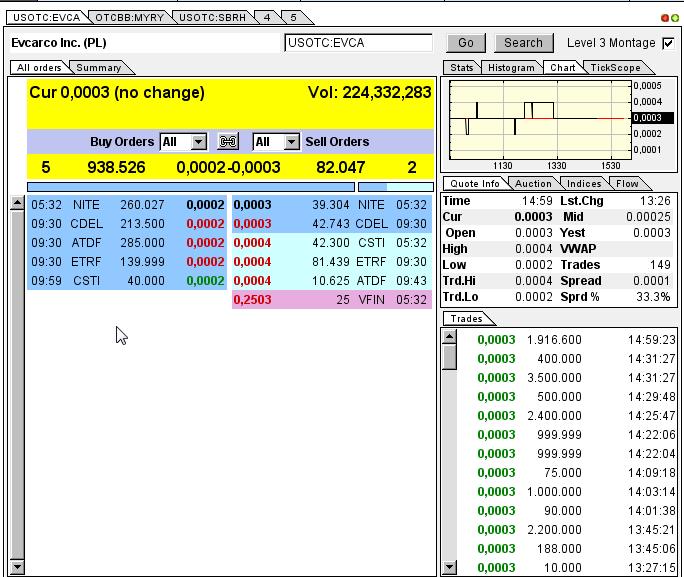This screenshot has width=684, height=577.
Task: Toggle the Level 3 Montage checkbox
Action: point(668,43)
